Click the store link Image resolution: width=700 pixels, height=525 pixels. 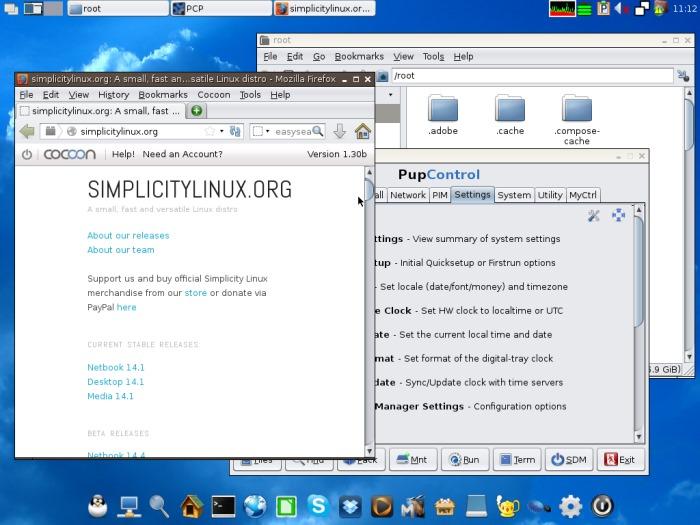tap(196, 293)
